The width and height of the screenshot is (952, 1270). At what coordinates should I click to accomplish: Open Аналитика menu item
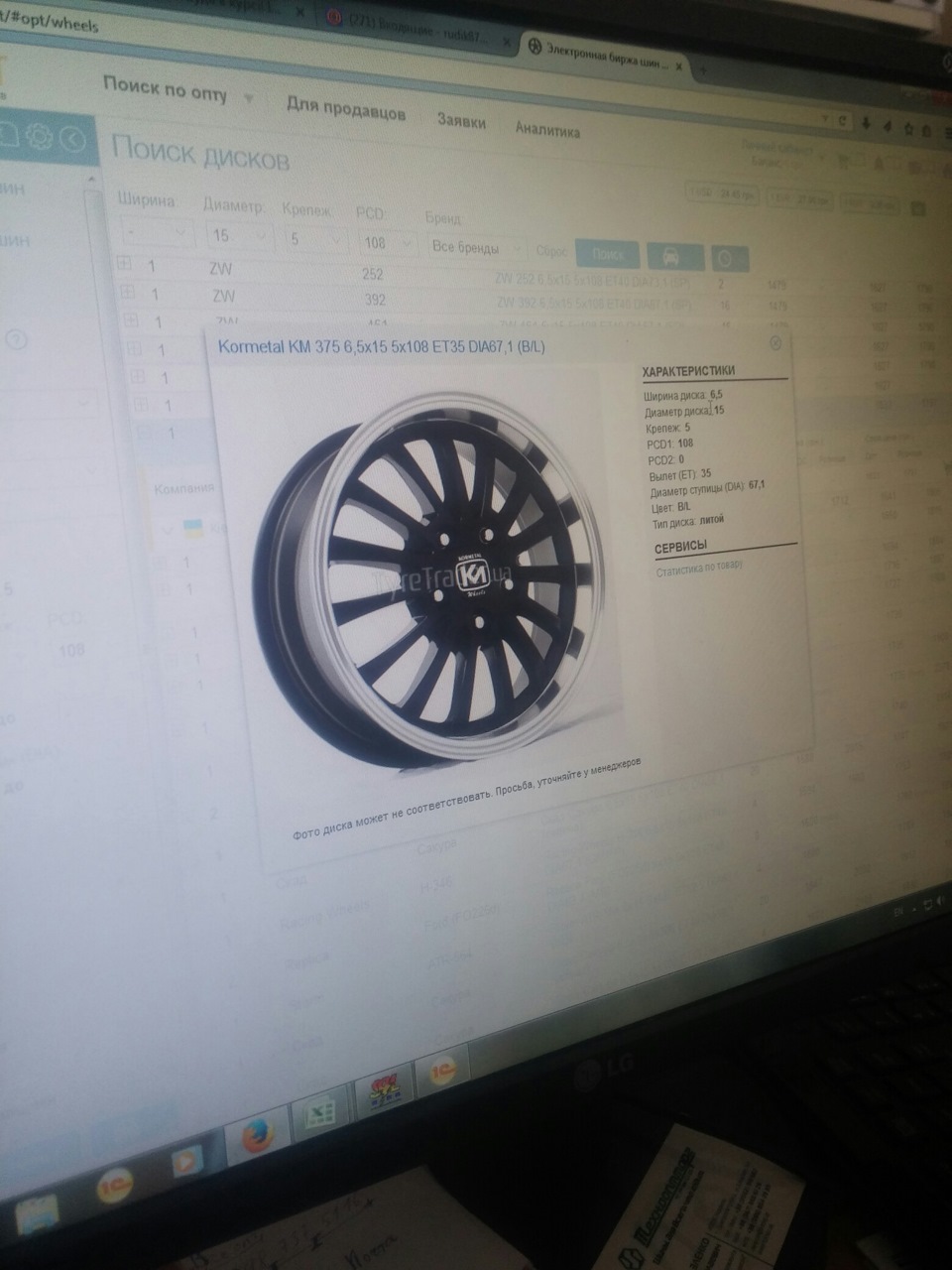pyautogui.click(x=547, y=129)
